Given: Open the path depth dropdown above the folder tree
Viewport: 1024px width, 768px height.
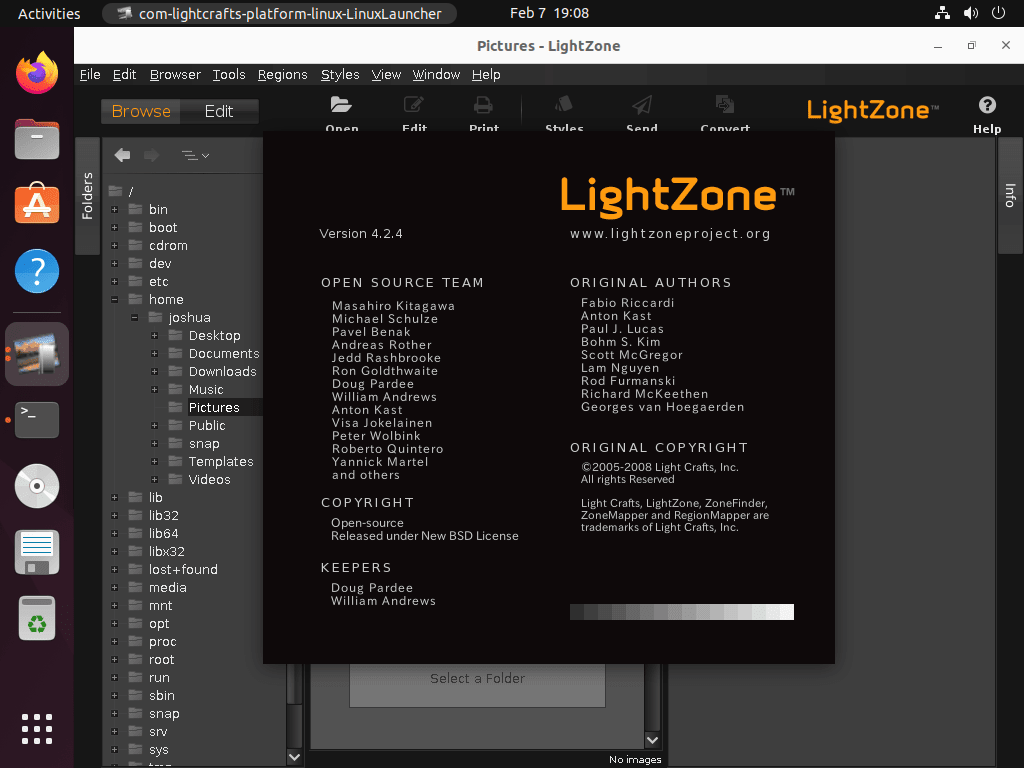Looking at the screenshot, I should [193, 155].
